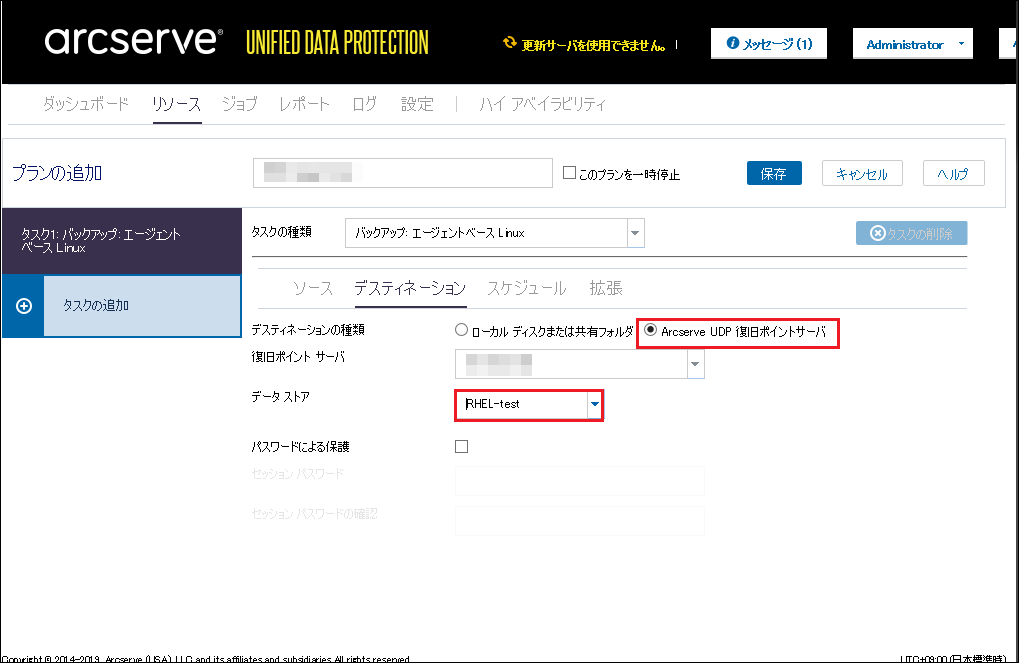Screen dimensions: 1019x663
Task: Open Messages (1) button
Action: 769,44
